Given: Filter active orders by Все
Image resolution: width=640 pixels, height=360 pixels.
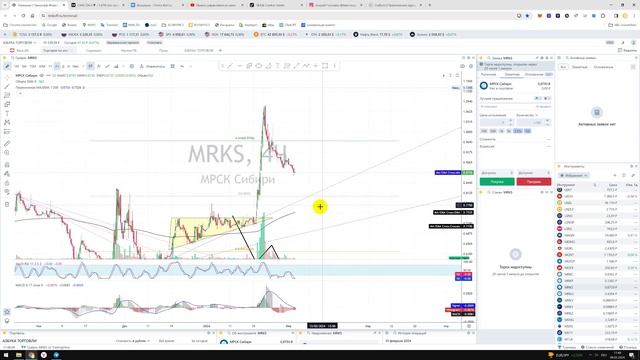Looking at the screenshot, I should [563, 67].
